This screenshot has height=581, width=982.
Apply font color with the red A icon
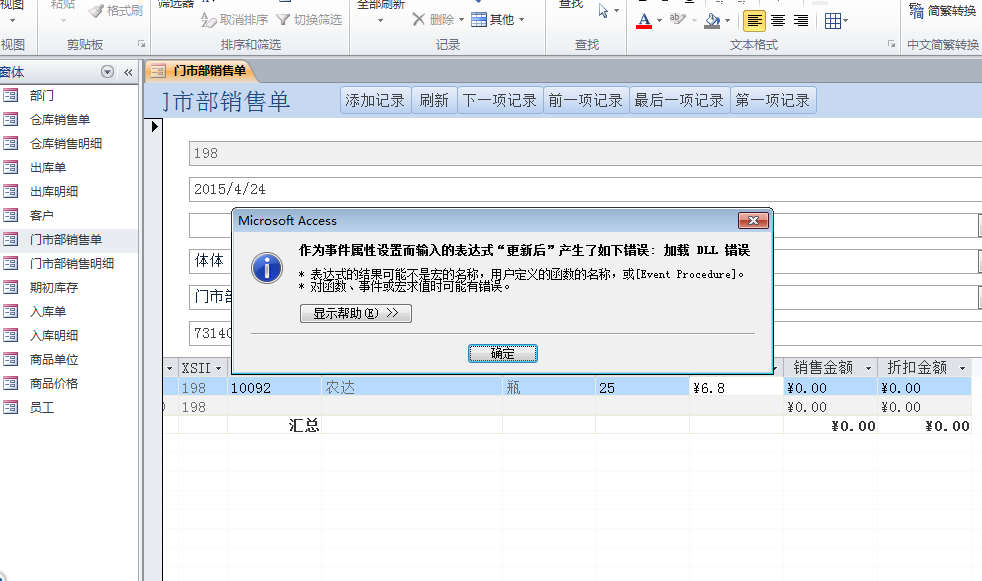click(x=644, y=21)
